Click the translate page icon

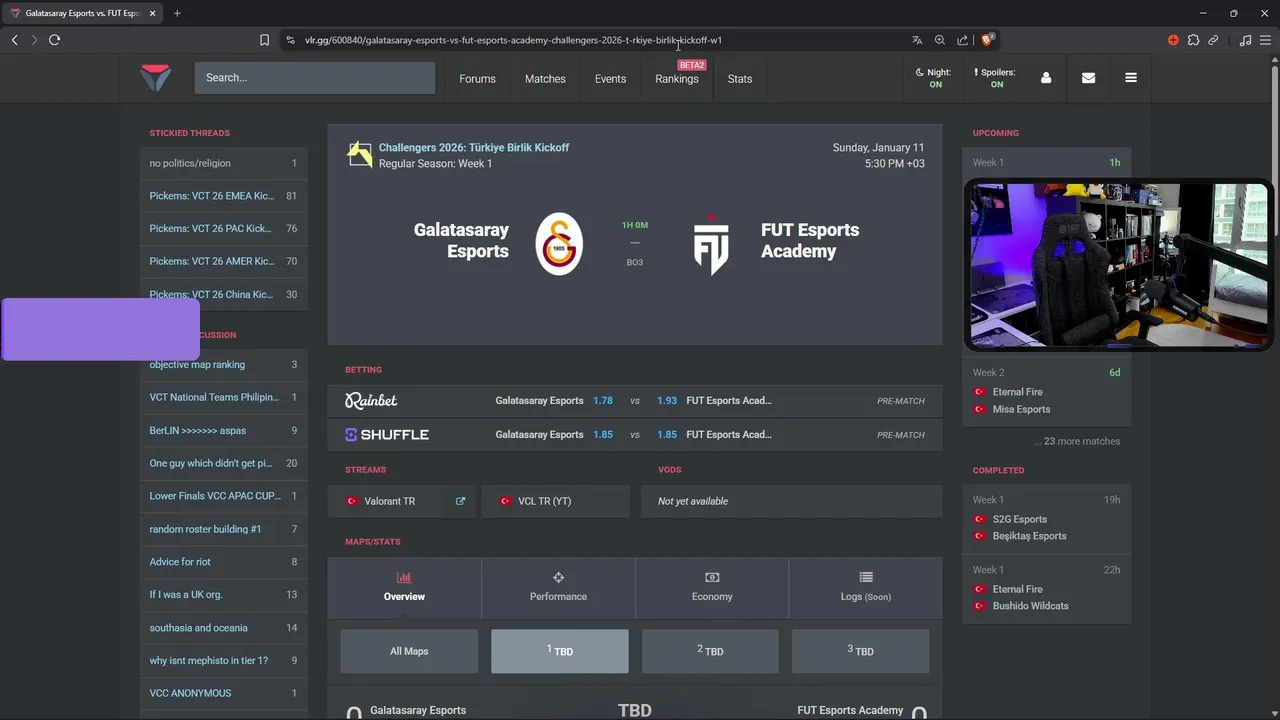coord(917,40)
